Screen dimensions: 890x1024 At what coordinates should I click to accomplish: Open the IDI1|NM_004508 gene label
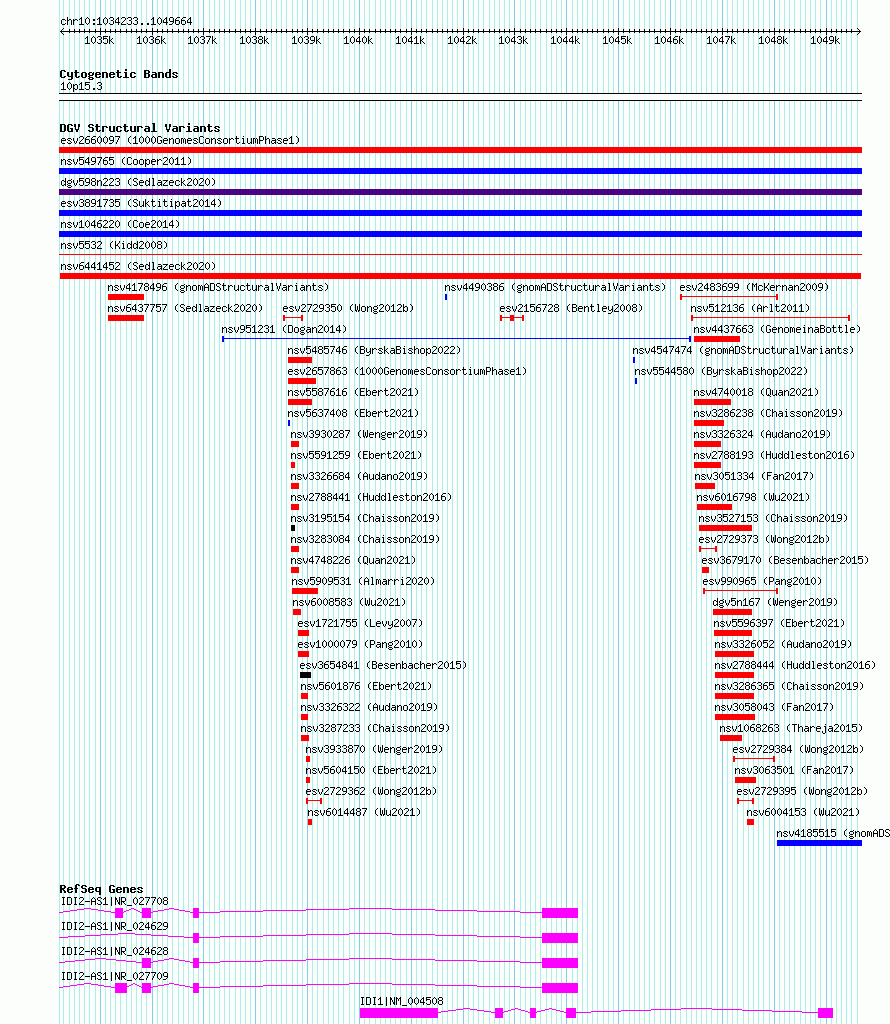(402, 1001)
